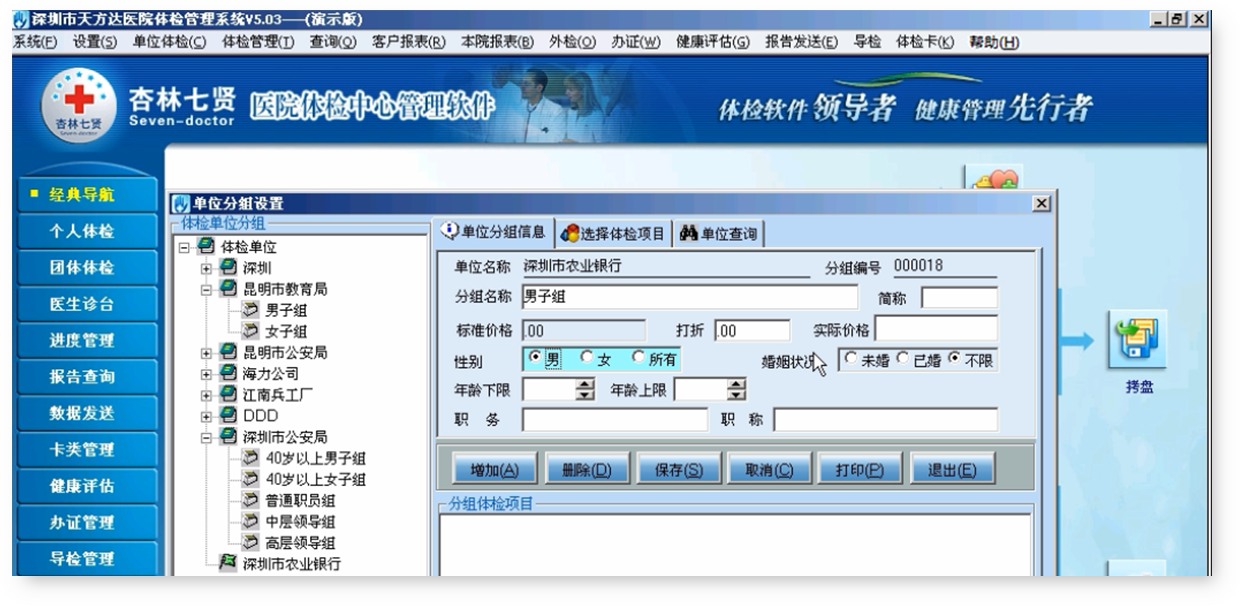
Task: Select the 所有 gender radio button
Action: tap(638, 358)
